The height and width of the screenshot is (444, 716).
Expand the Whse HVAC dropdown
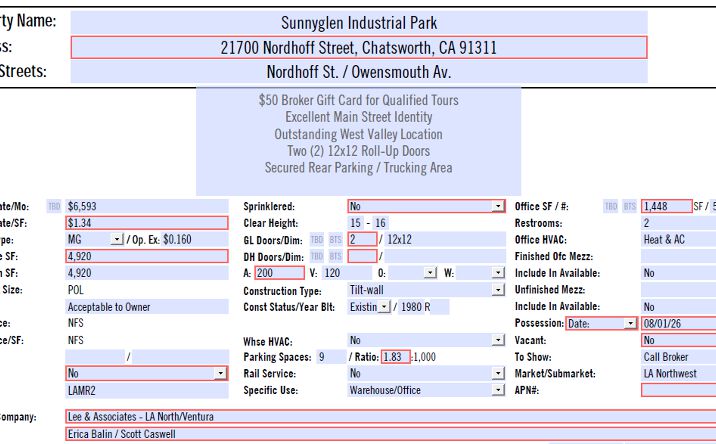coord(498,340)
